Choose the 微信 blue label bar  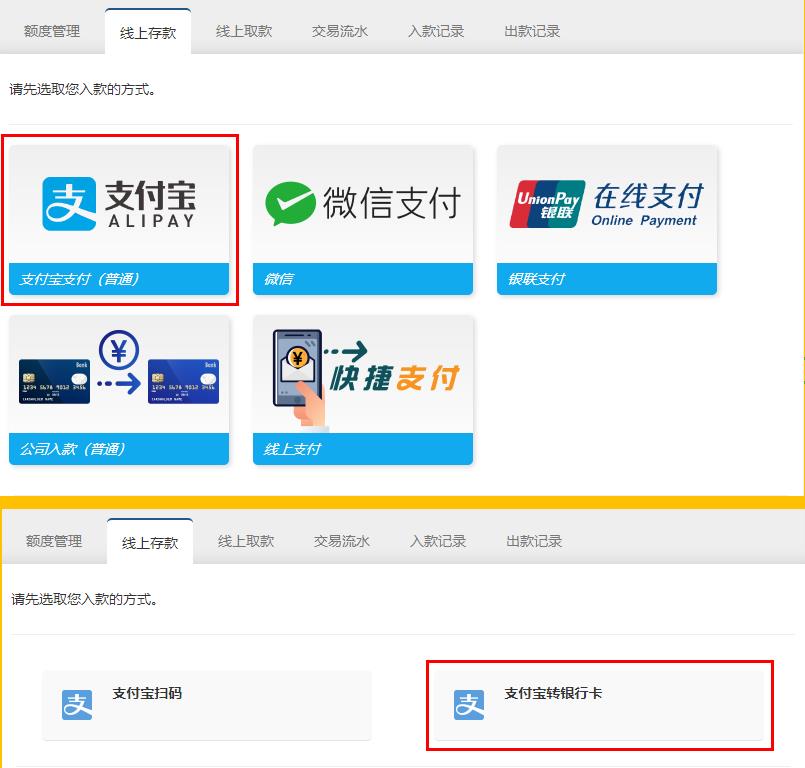click(362, 279)
